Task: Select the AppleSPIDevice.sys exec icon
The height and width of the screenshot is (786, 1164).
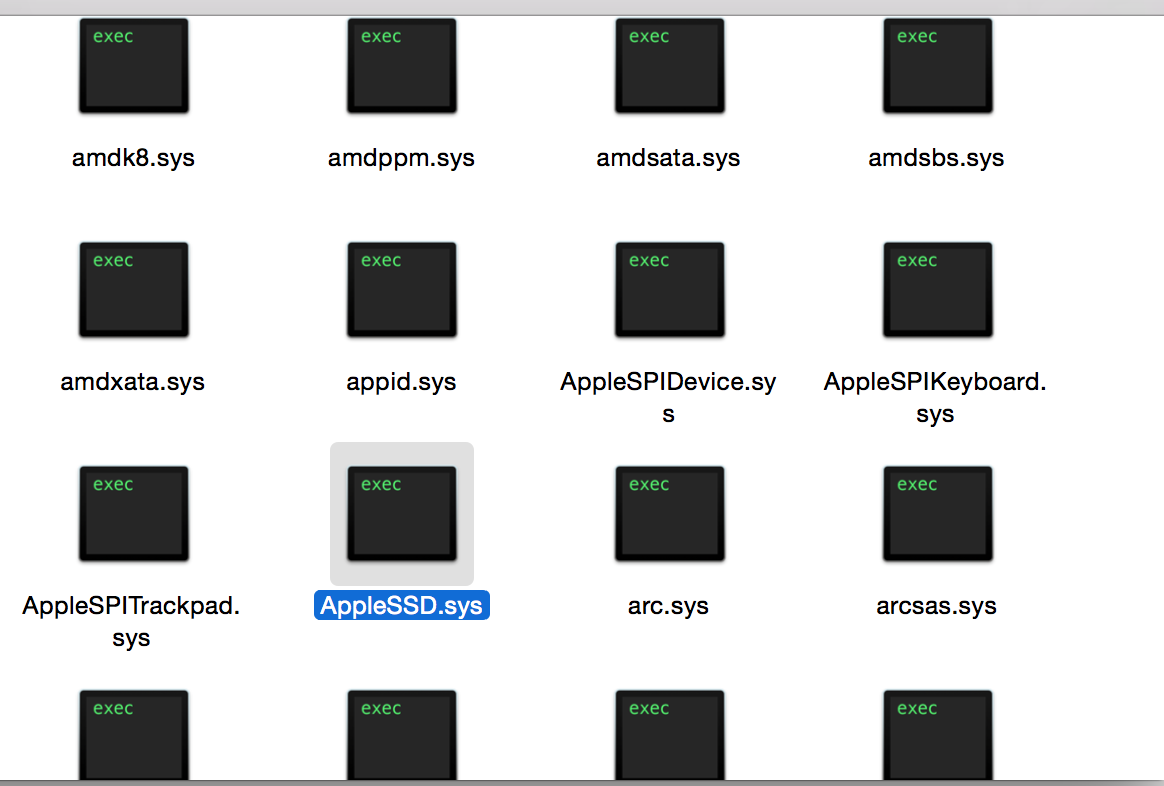Action: click(x=670, y=289)
